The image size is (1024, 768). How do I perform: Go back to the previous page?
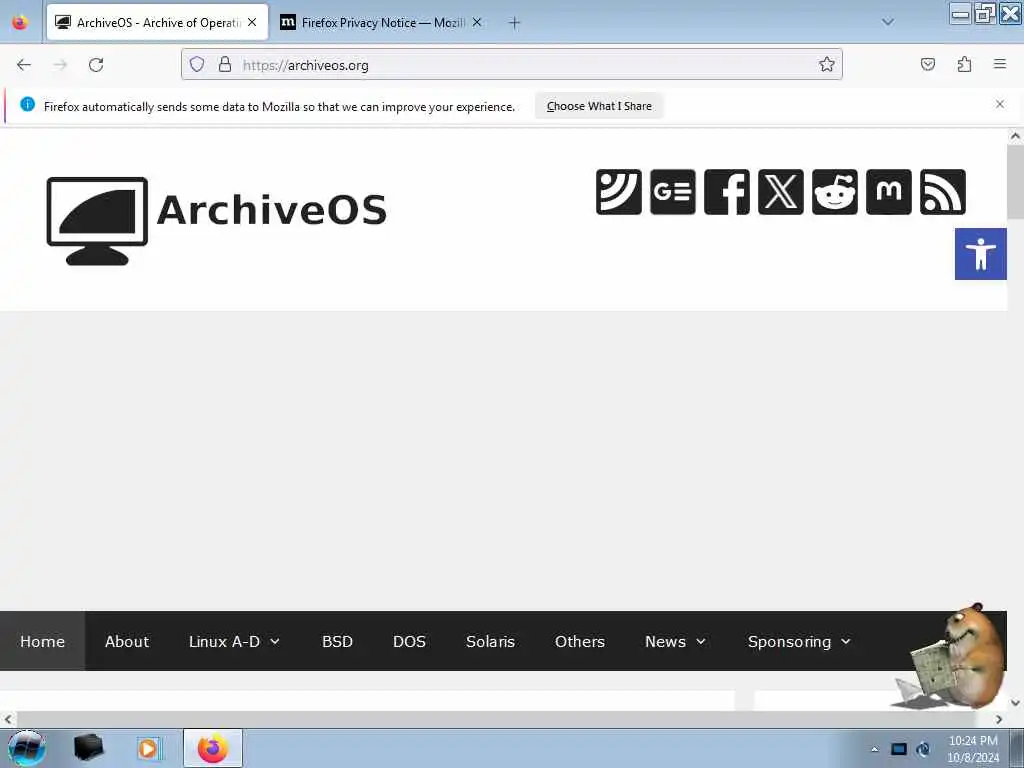tap(24, 65)
